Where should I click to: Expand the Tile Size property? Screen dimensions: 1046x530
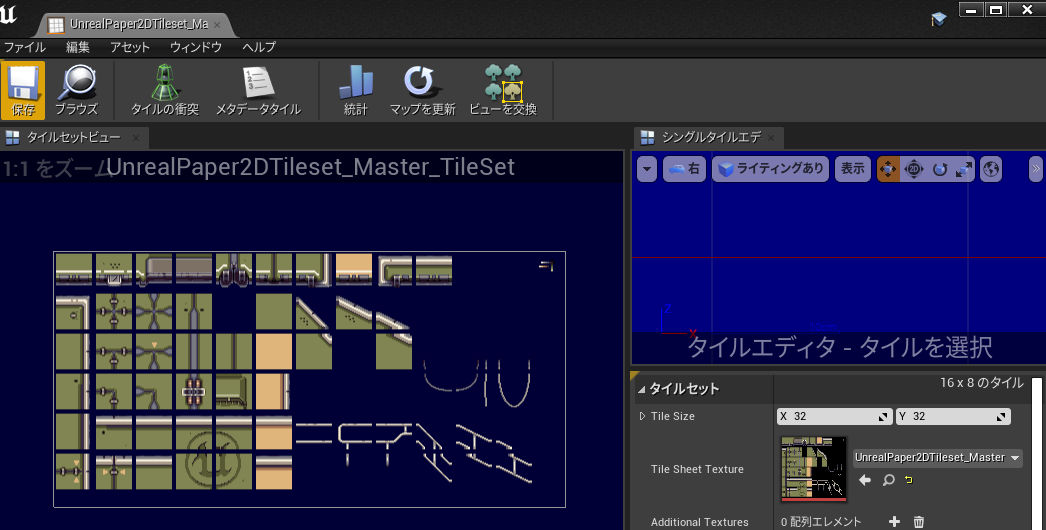coord(642,416)
